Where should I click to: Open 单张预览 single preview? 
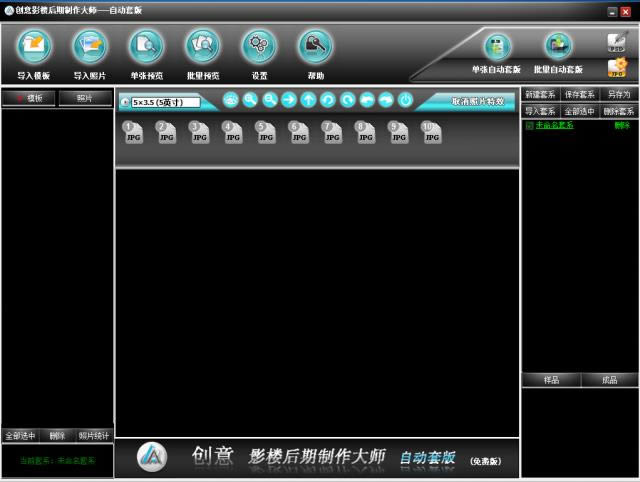pos(146,46)
